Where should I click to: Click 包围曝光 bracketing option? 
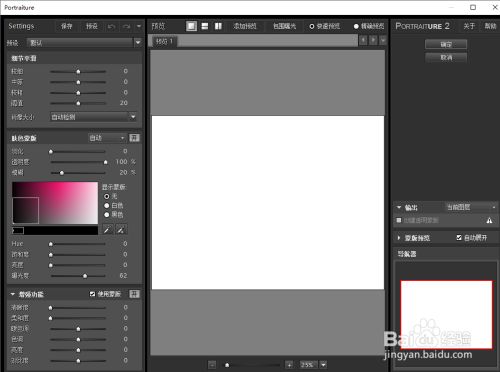coord(284,26)
